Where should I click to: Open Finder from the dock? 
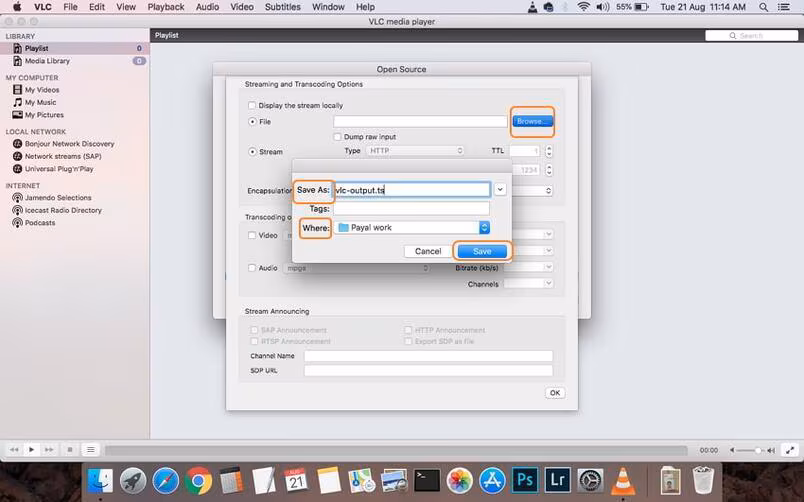(x=100, y=481)
